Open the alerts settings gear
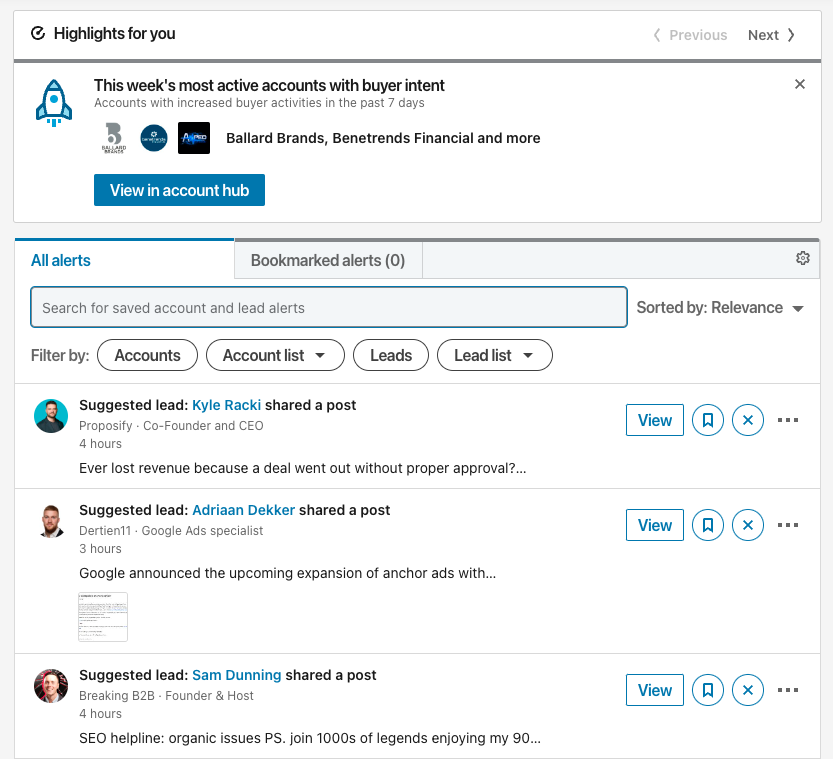This screenshot has height=759, width=833. (802, 257)
